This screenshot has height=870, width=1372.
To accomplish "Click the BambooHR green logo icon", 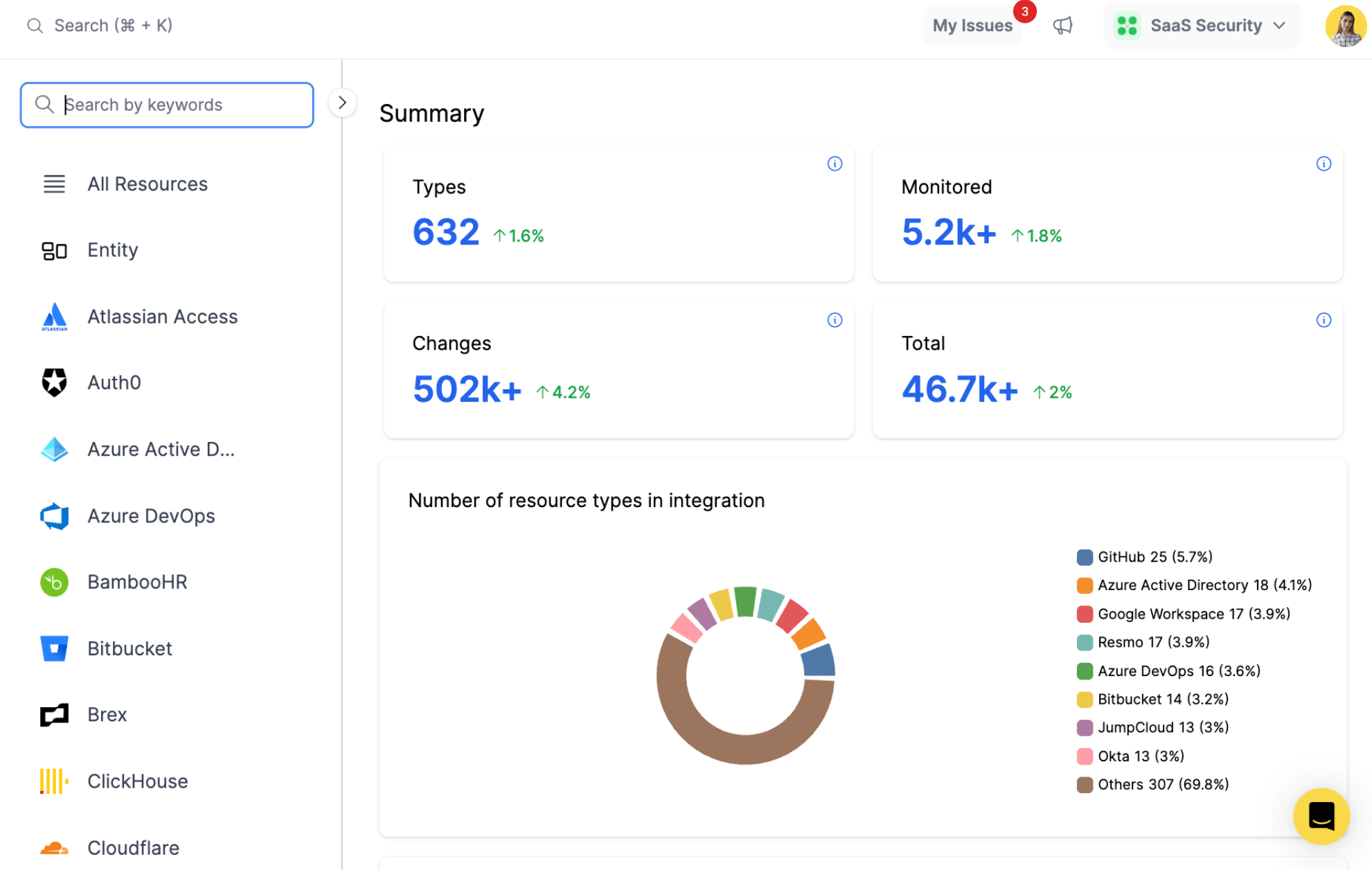I will click(x=54, y=582).
